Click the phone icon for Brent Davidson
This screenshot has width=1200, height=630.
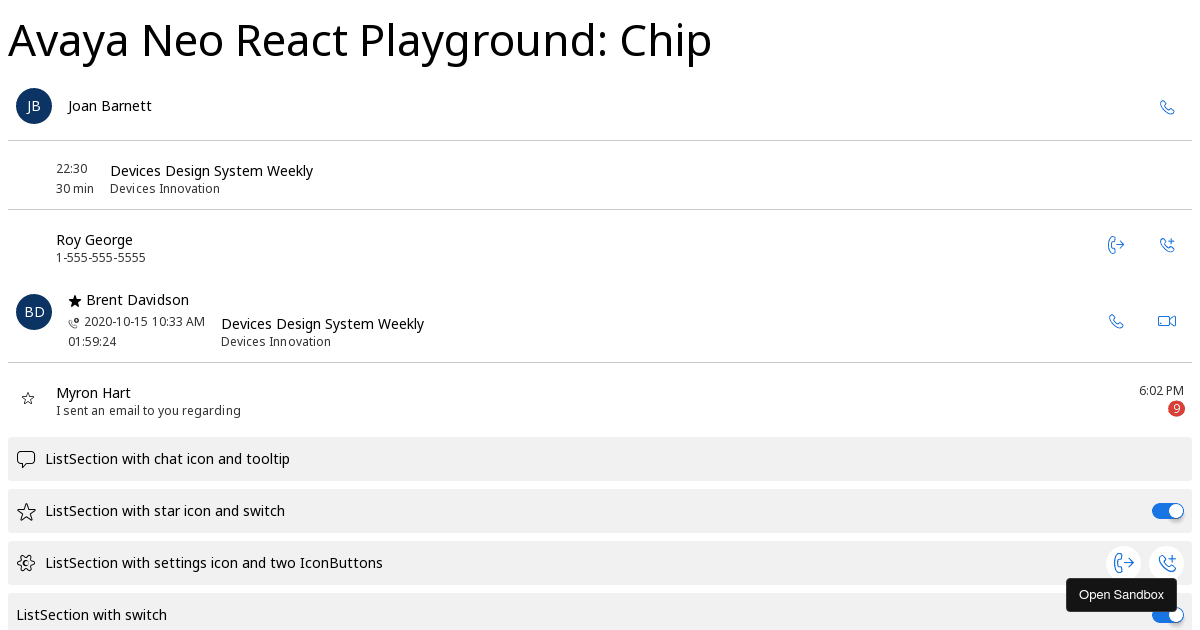1117,321
